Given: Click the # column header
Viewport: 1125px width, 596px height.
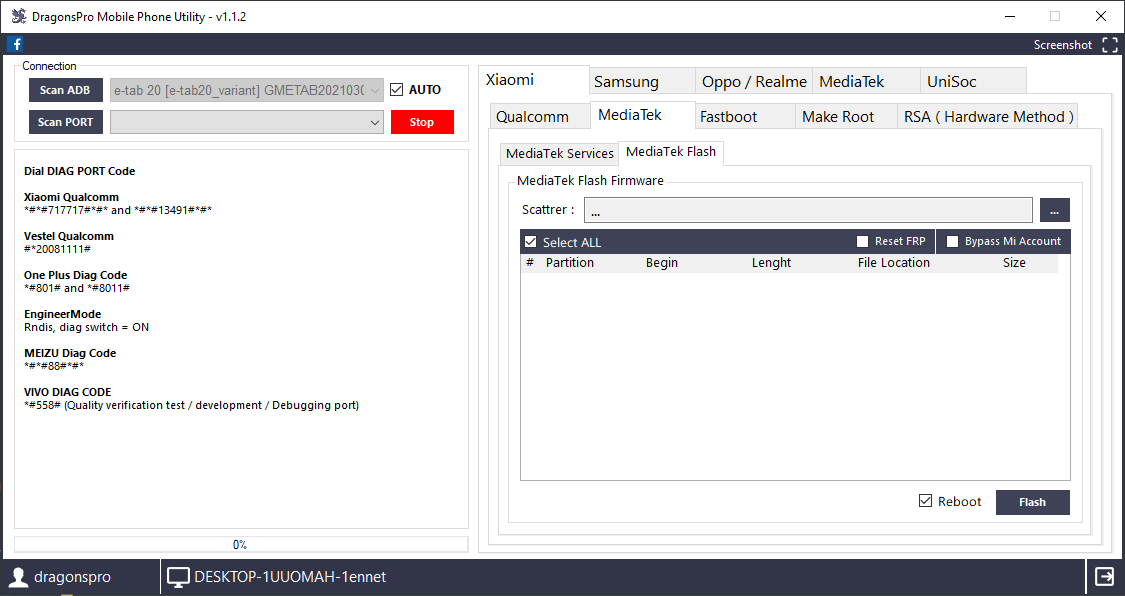Looking at the screenshot, I should coord(529,262).
